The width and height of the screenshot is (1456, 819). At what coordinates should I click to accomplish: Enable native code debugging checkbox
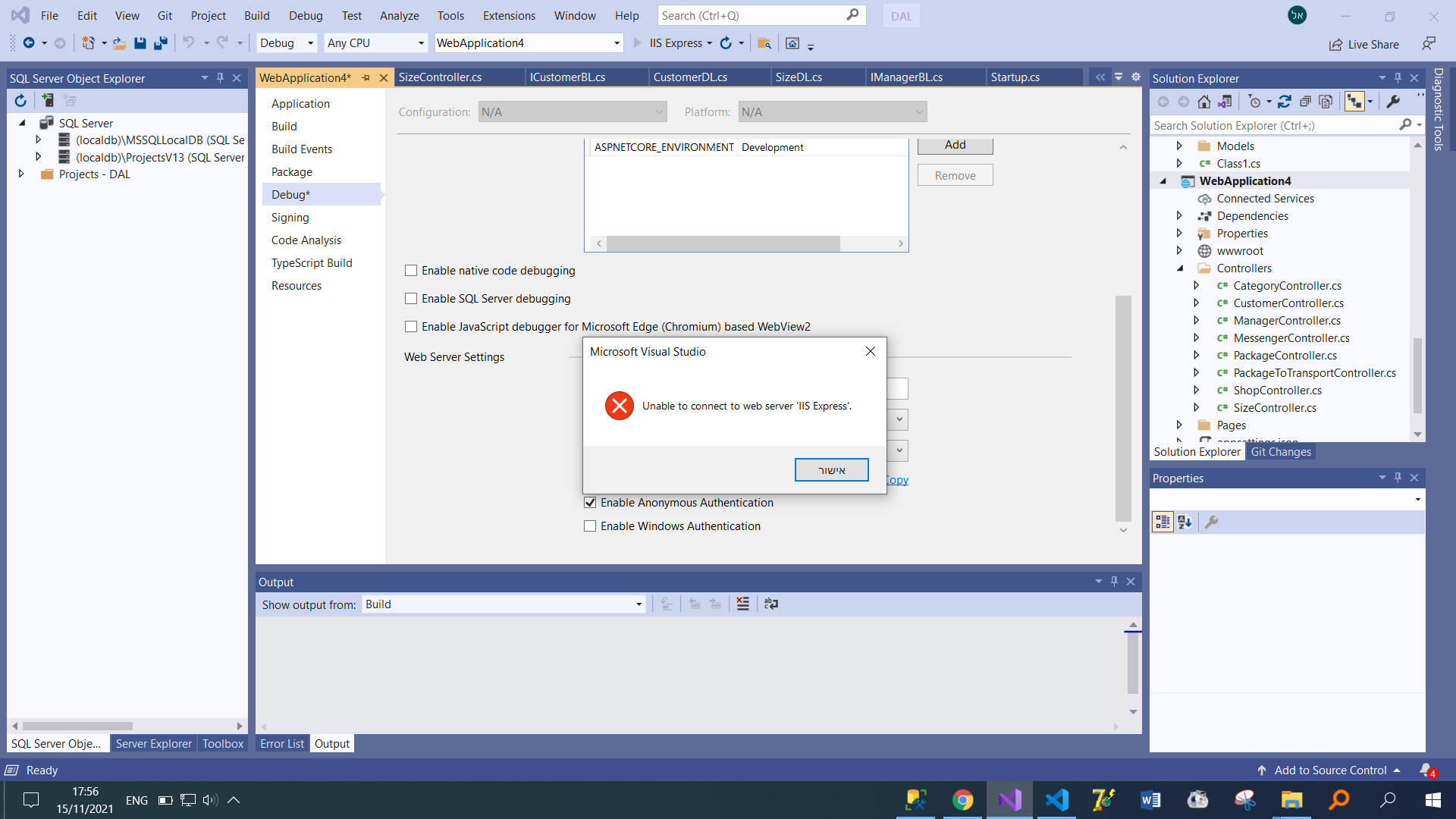click(x=411, y=271)
